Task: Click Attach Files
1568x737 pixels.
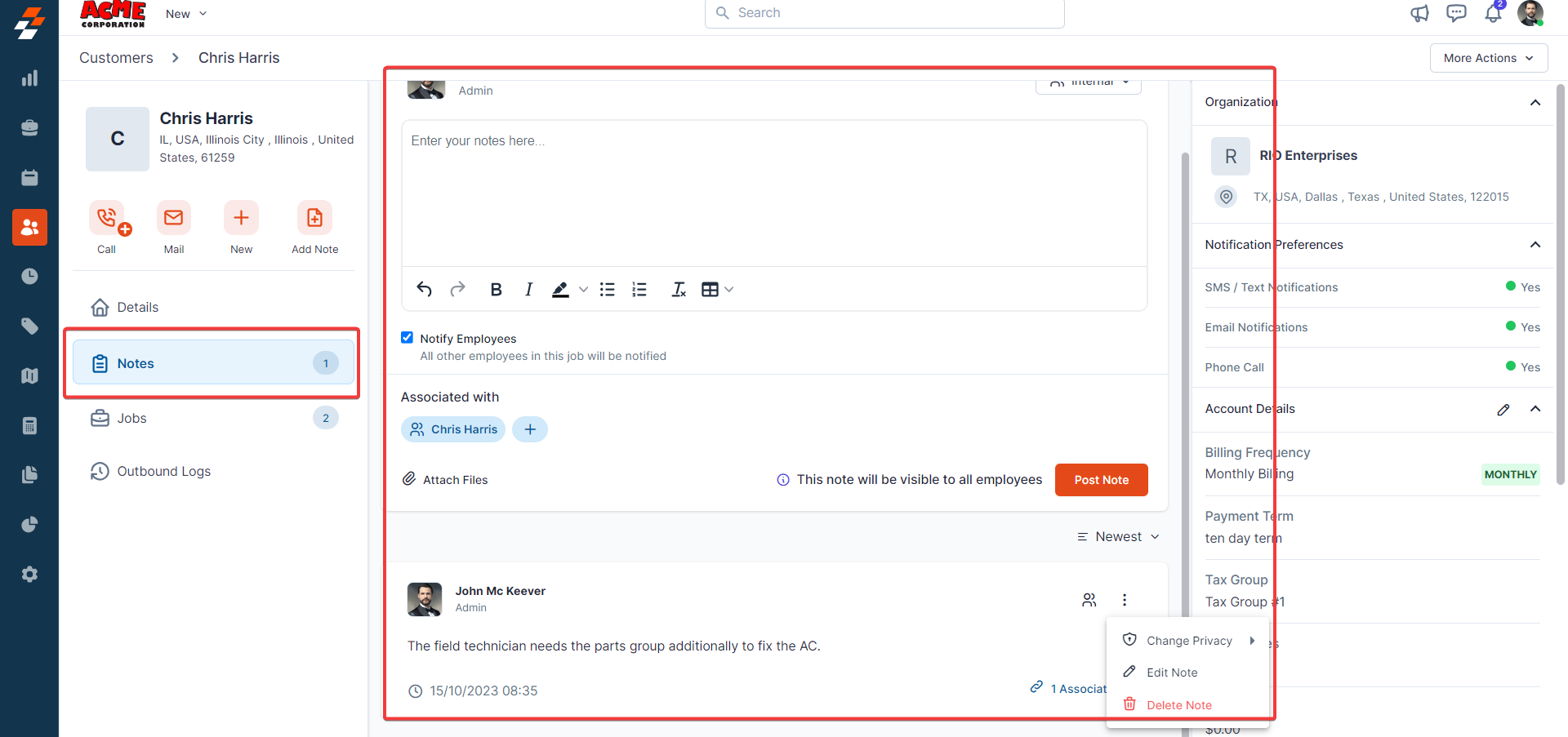Action: click(445, 480)
